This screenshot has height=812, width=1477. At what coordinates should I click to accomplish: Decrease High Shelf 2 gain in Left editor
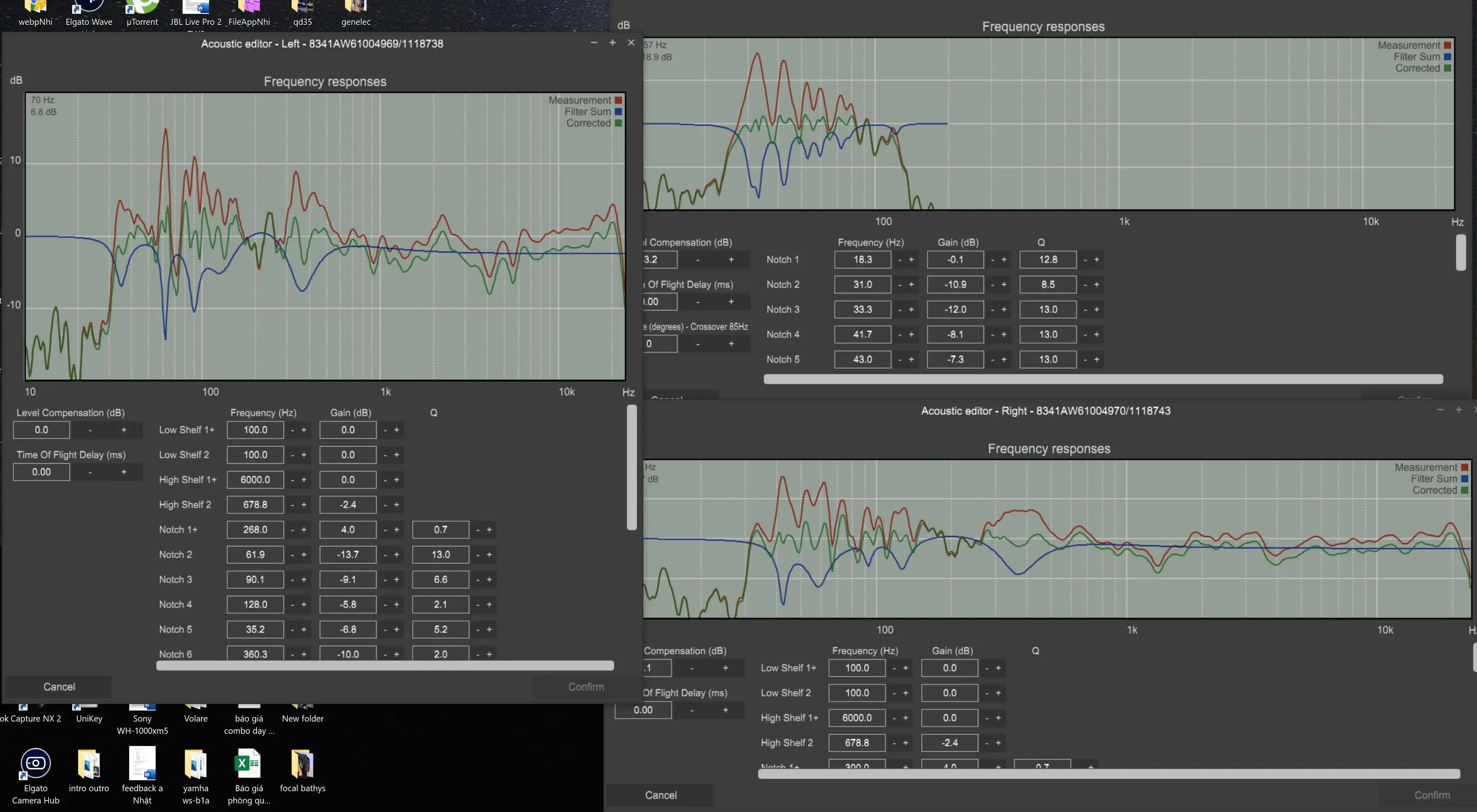click(385, 505)
